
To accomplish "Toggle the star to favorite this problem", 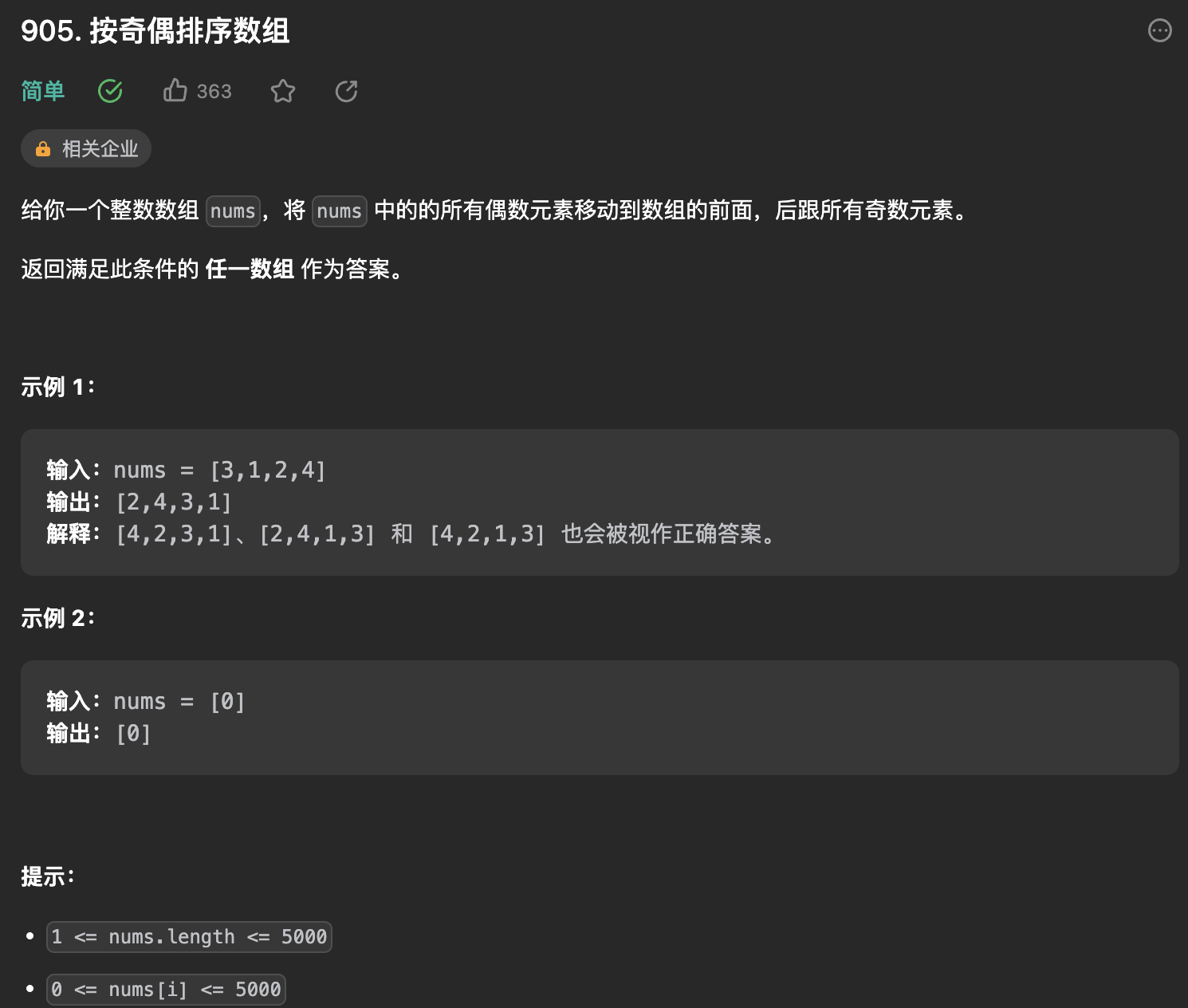I will [283, 91].
